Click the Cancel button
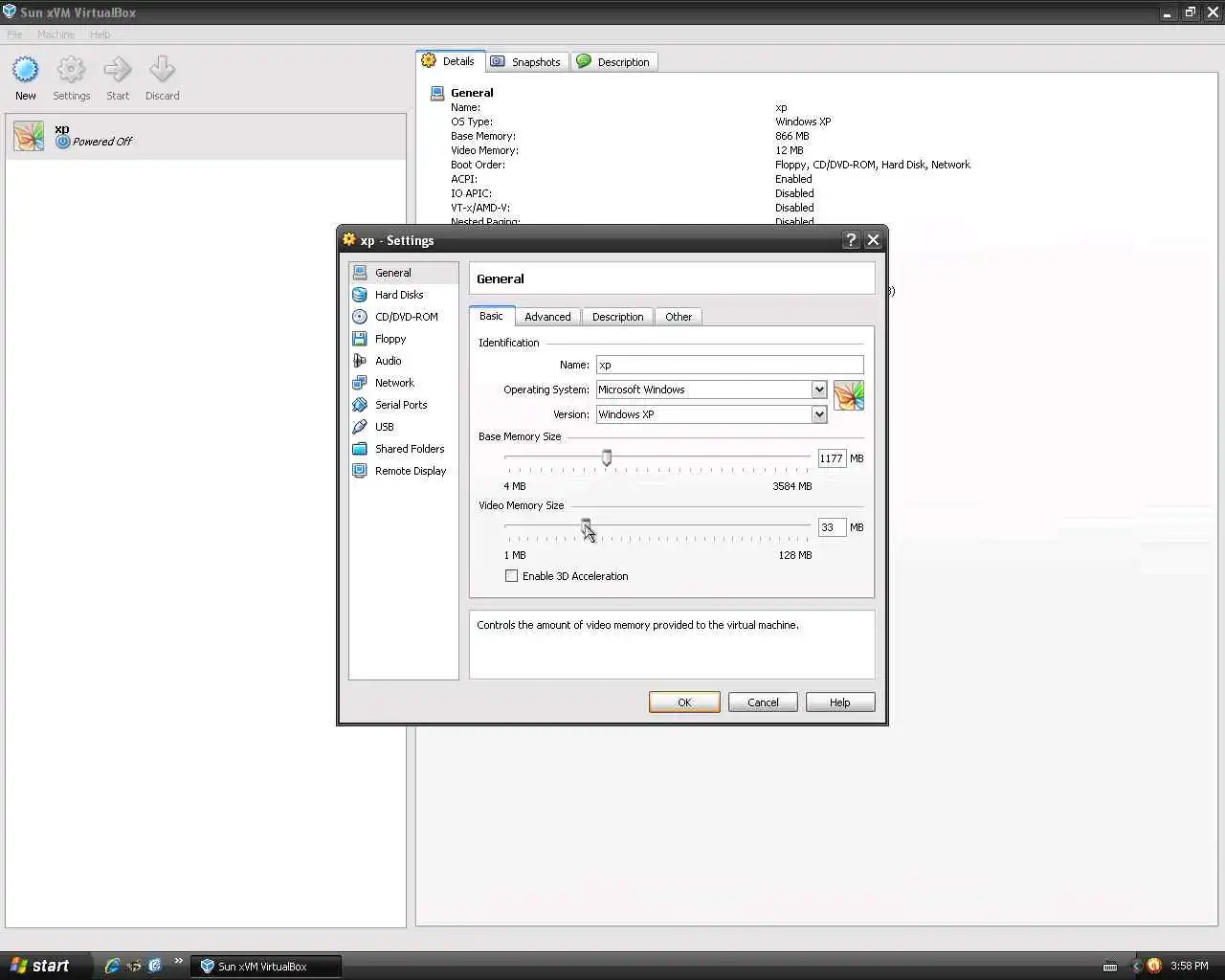 (x=763, y=702)
